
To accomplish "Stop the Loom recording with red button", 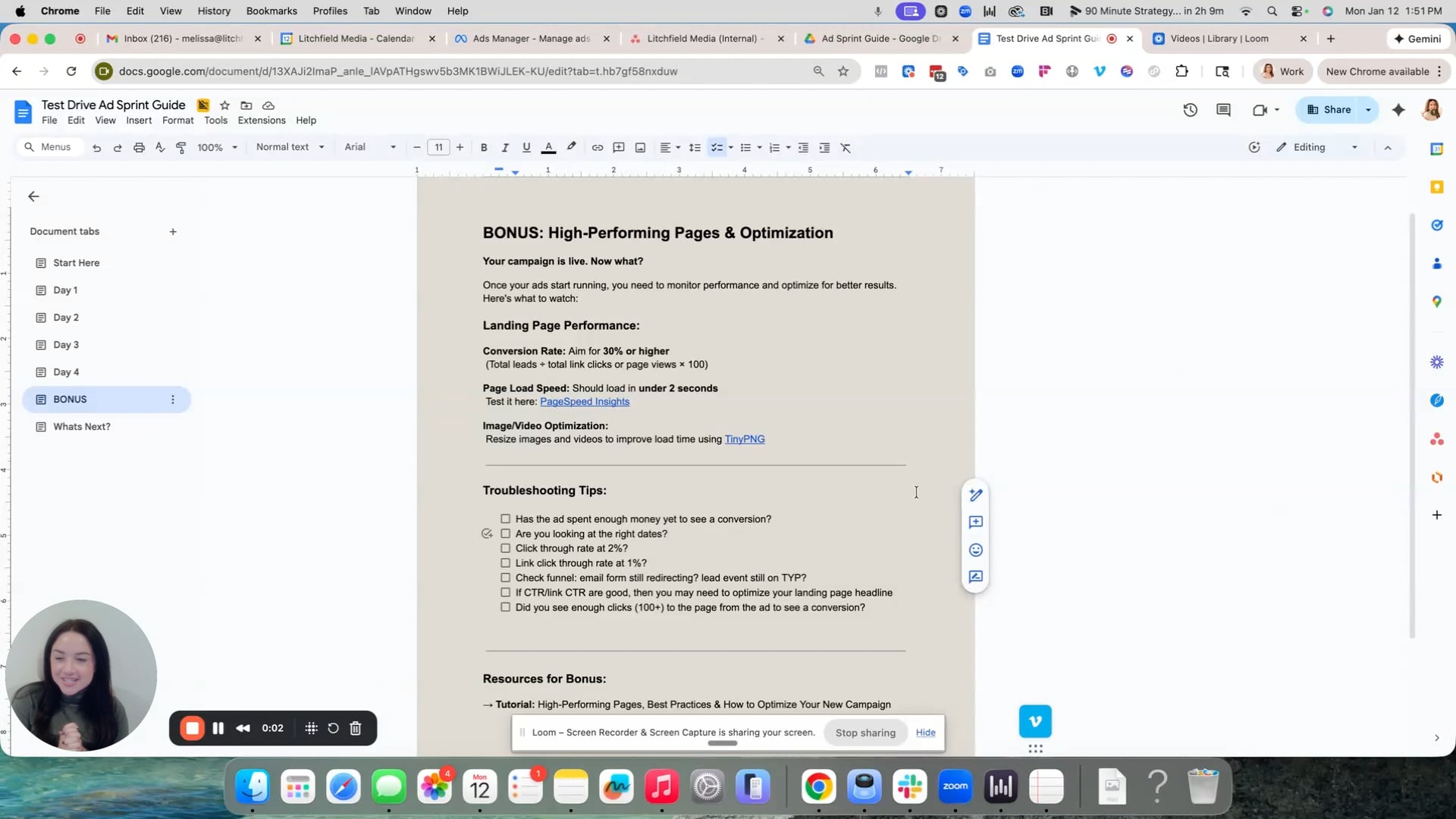I will [x=193, y=729].
